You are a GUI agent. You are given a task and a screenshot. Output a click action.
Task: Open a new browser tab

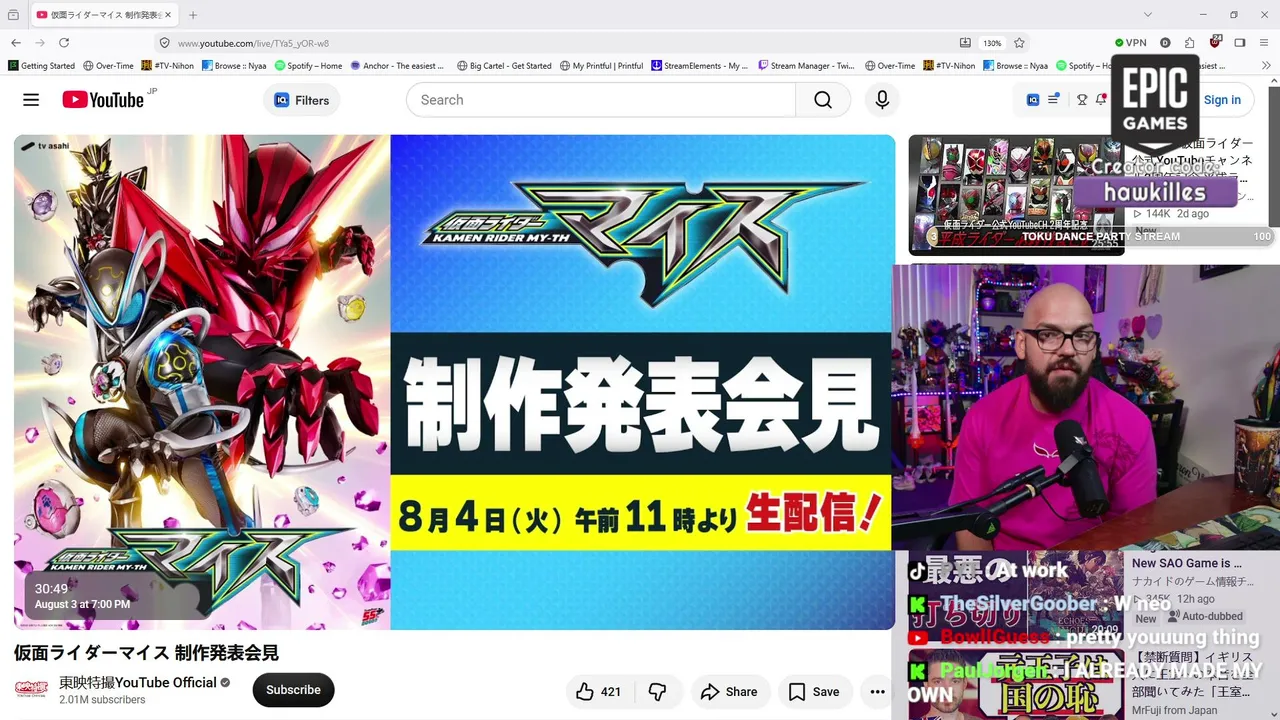pos(193,15)
